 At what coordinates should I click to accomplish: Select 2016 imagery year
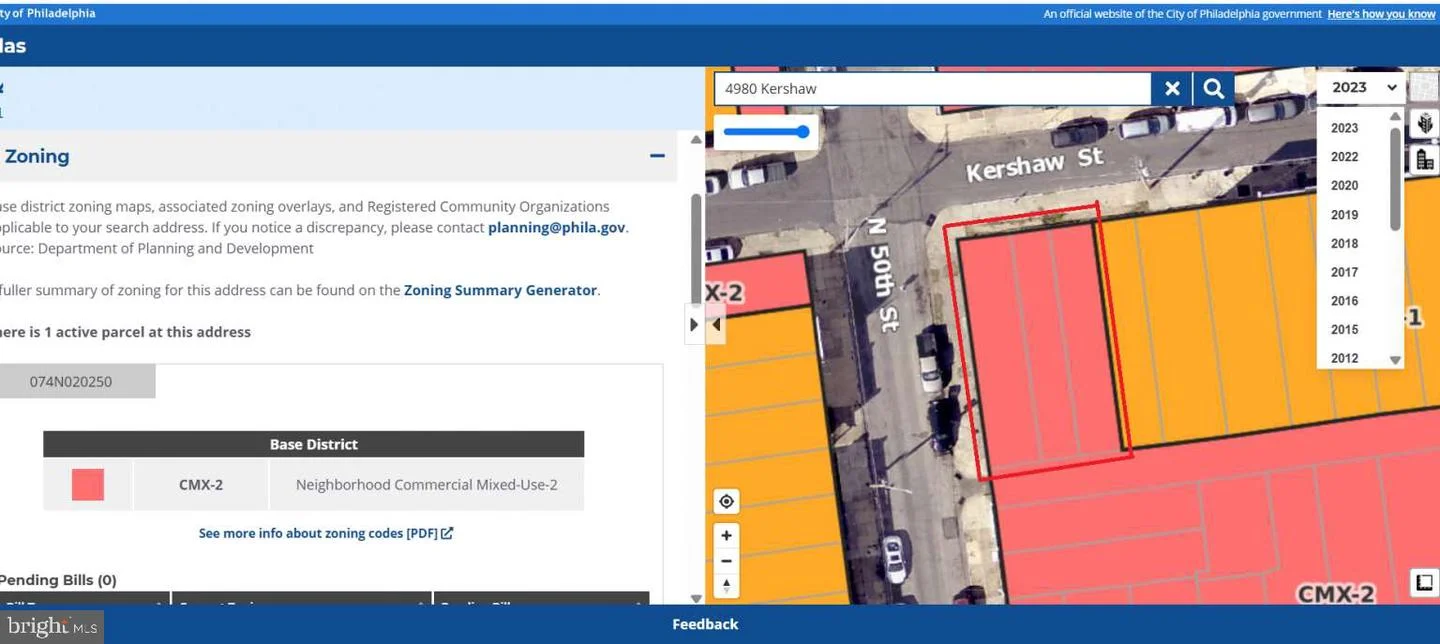pyautogui.click(x=1344, y=301)
